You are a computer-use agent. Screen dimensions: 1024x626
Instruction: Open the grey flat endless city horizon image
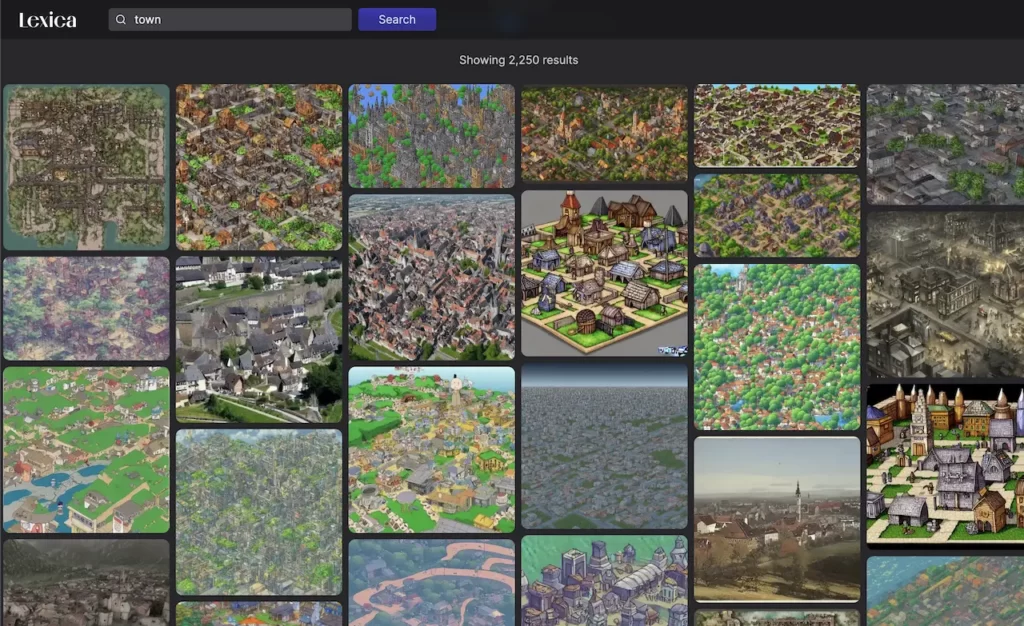click(x=604, y=446)
